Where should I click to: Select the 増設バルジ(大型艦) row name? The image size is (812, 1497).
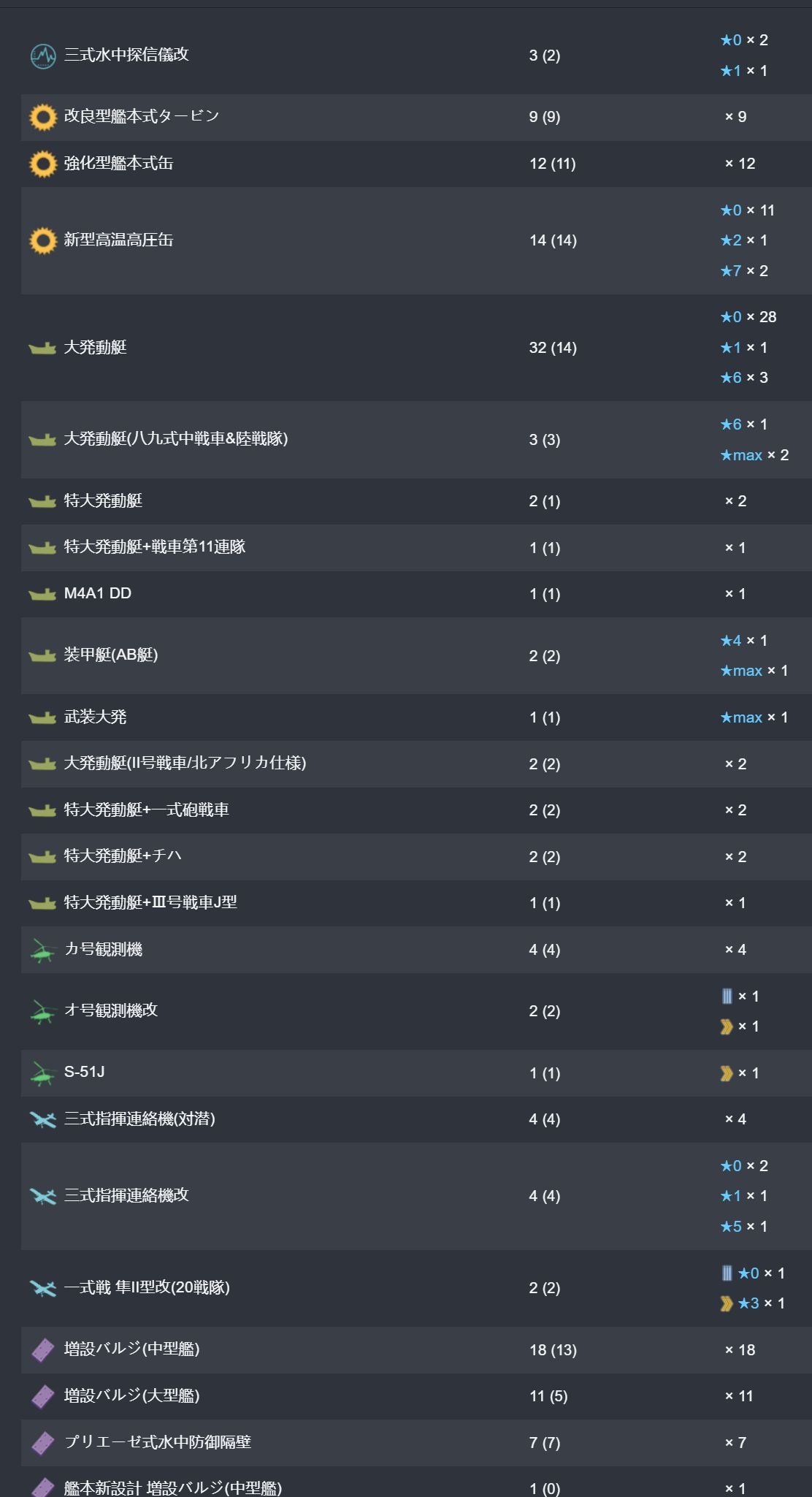tap(131, 1395)
